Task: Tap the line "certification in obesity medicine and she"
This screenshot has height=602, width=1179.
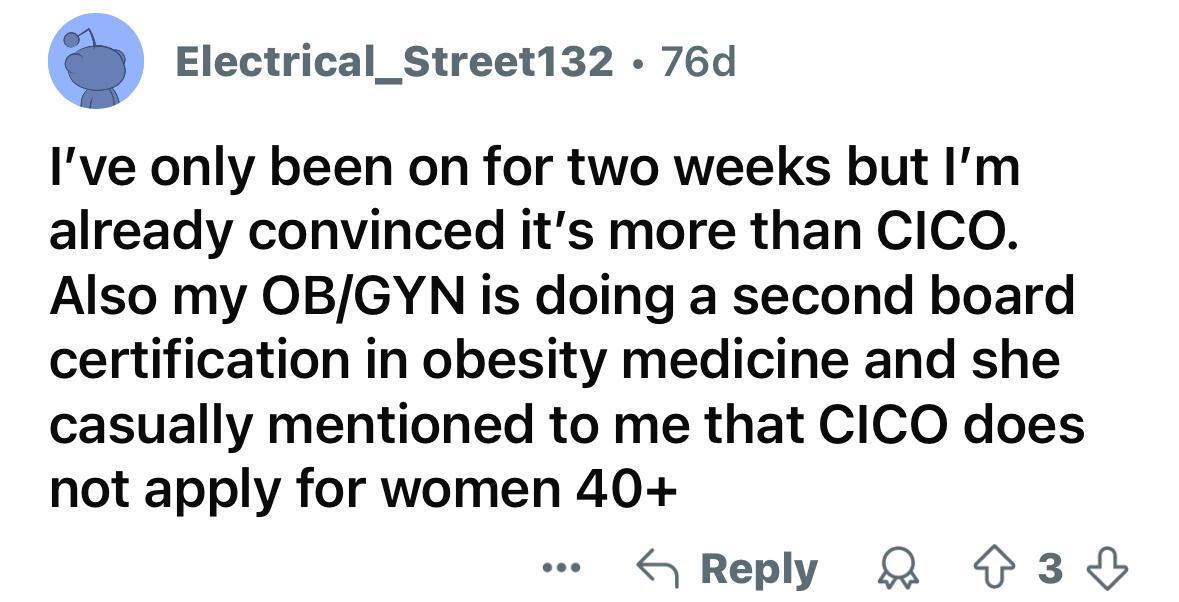Action: (555, 360)
